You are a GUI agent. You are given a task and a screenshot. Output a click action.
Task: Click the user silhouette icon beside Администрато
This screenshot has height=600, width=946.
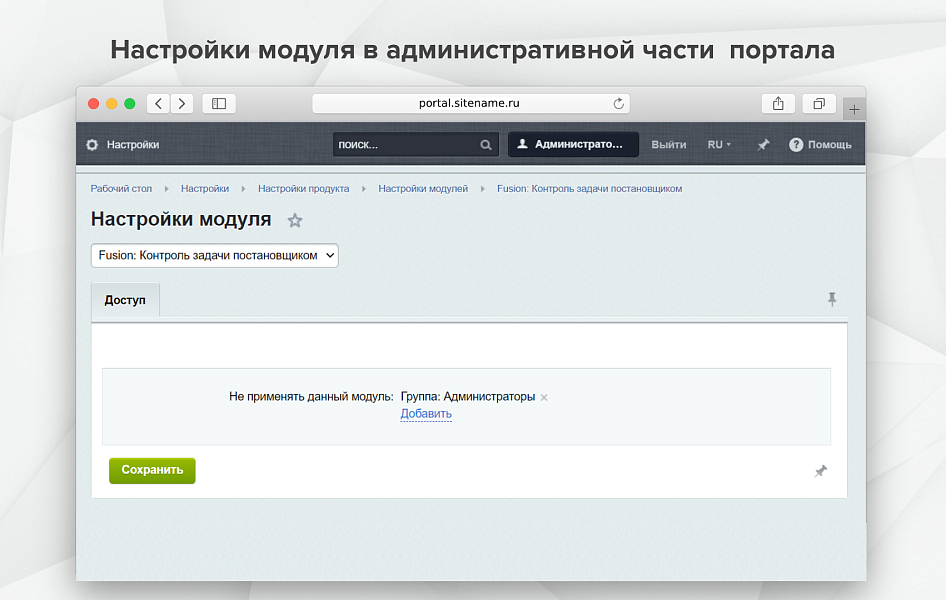click(524, 144)
